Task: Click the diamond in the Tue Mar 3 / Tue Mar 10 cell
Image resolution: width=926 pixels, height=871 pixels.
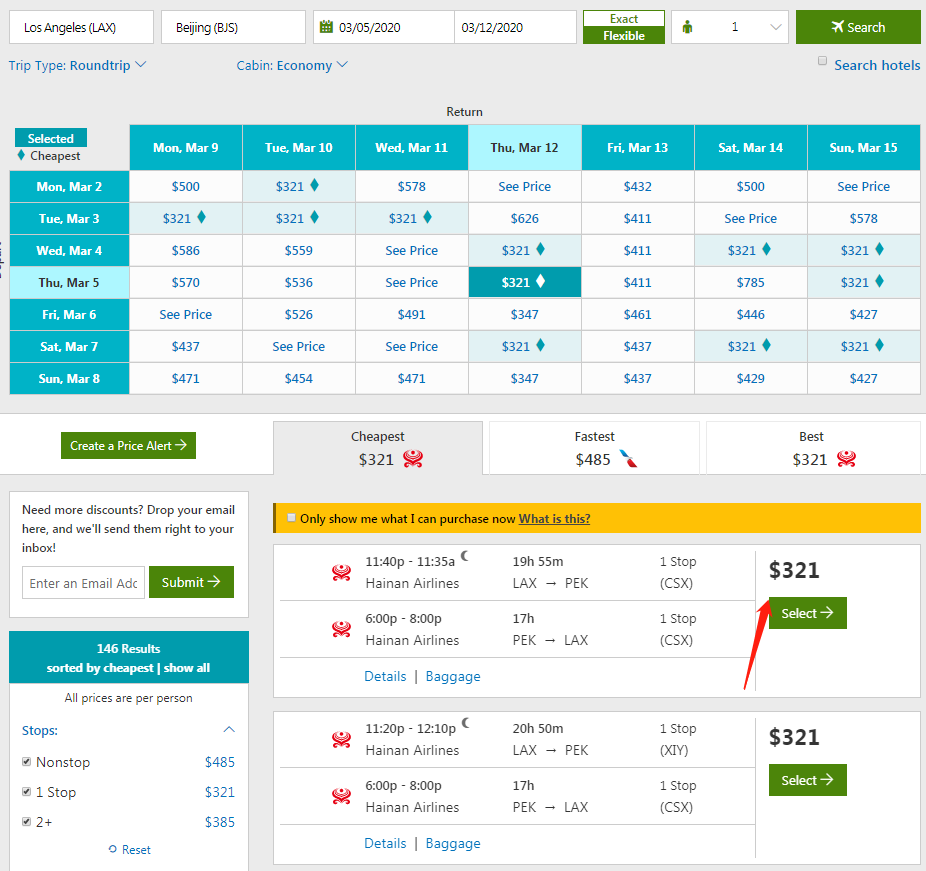Action: click(315, 217)
